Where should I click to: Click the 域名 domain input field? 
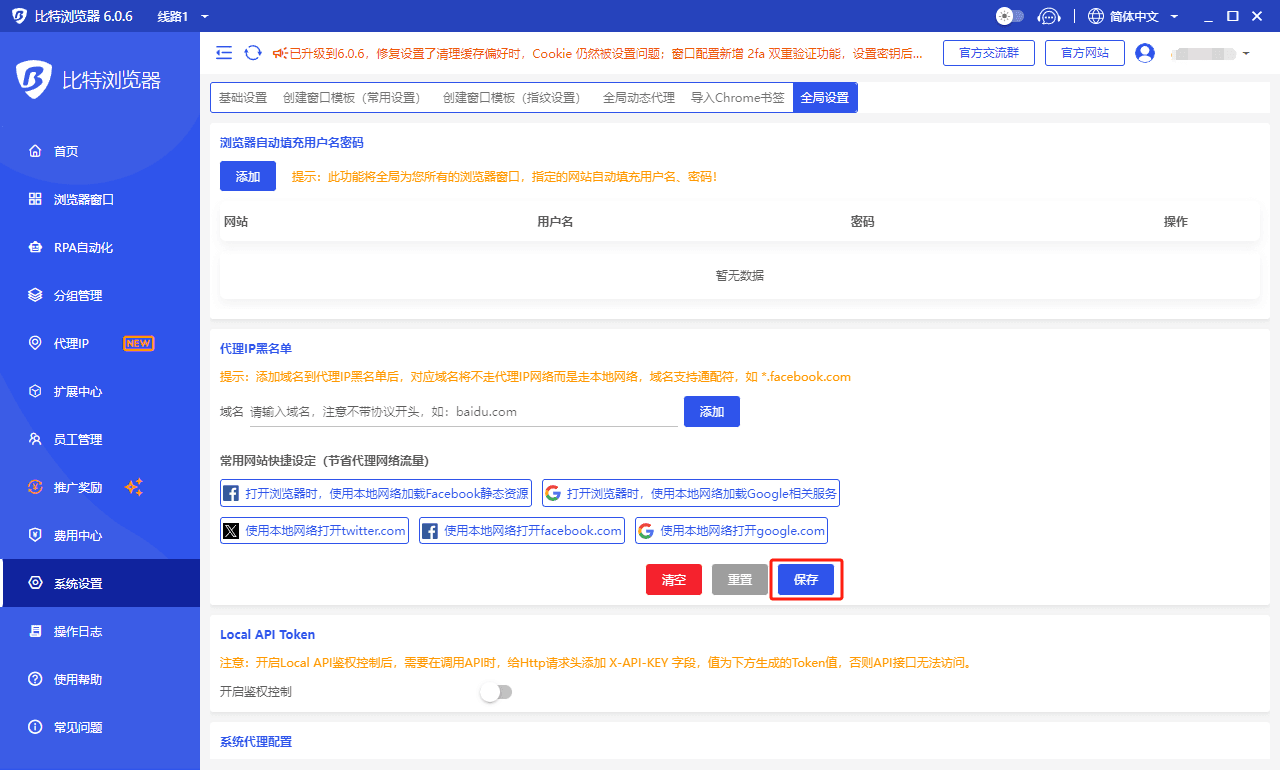coord(464,411)
